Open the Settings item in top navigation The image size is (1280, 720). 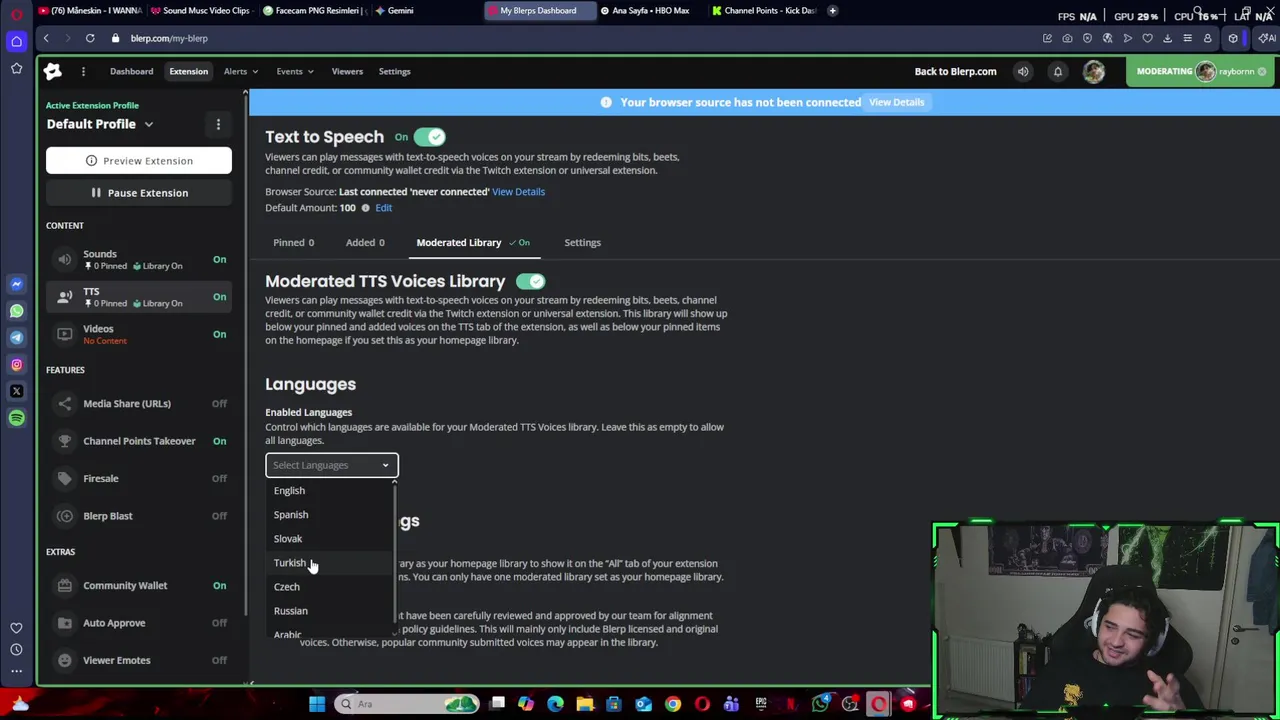coord(394,71)
